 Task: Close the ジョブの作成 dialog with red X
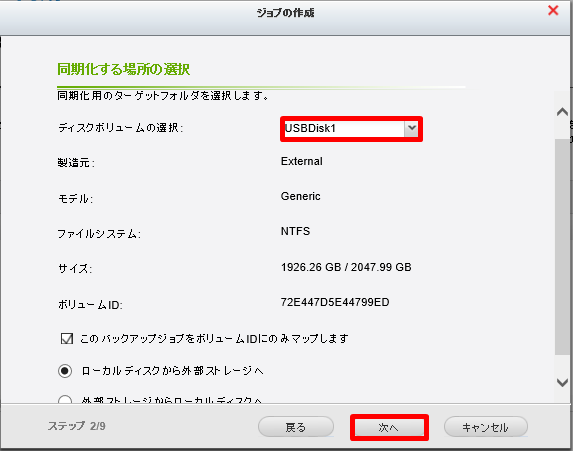point(553,10)
